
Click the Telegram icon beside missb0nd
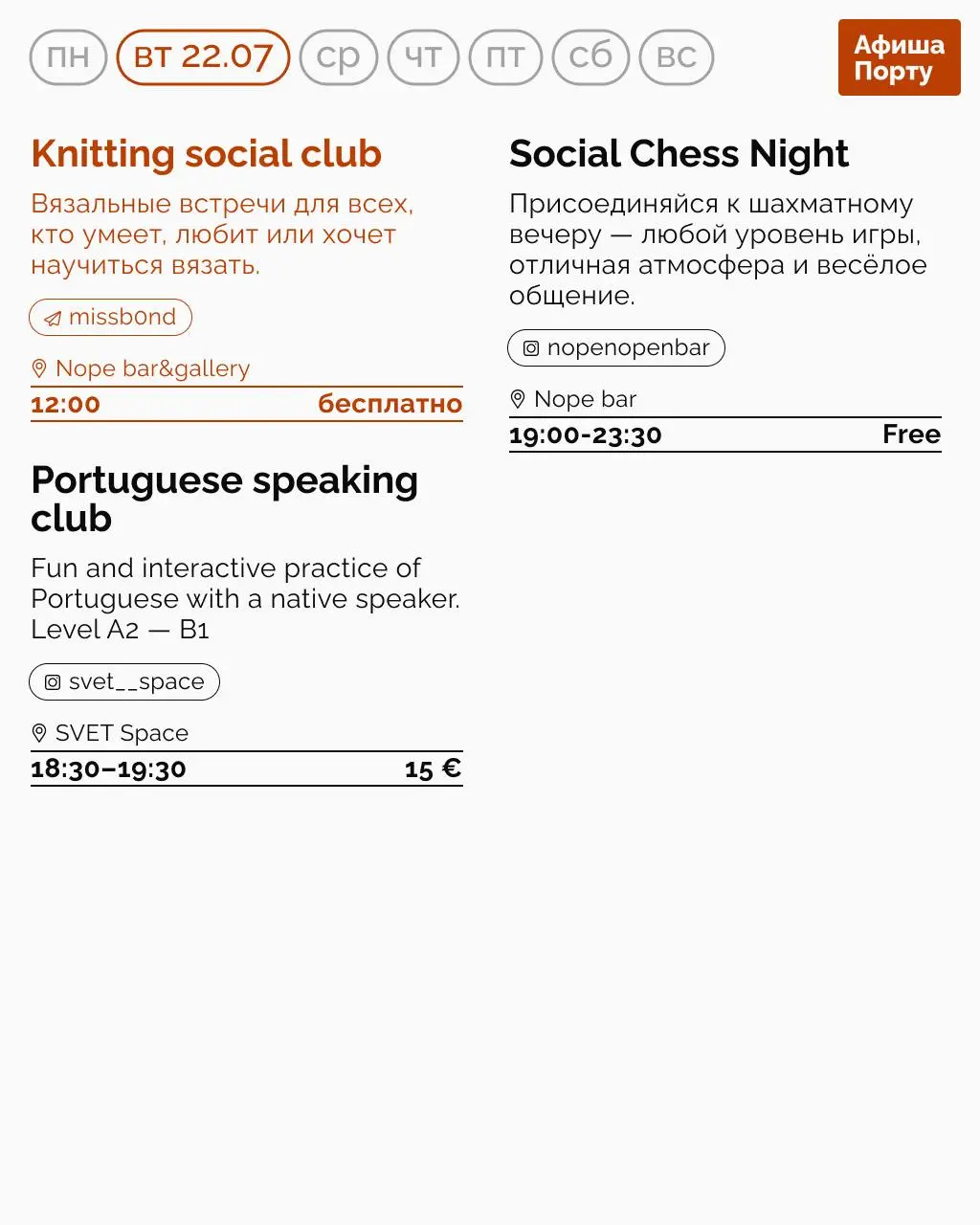(53, 319)
